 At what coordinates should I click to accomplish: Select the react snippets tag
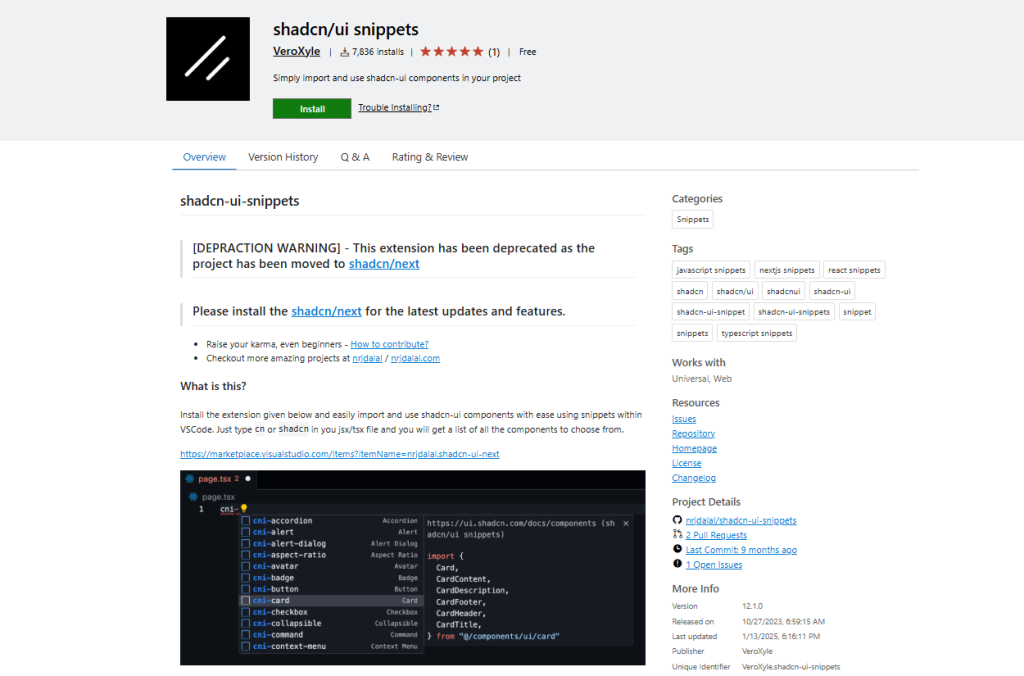854,270
